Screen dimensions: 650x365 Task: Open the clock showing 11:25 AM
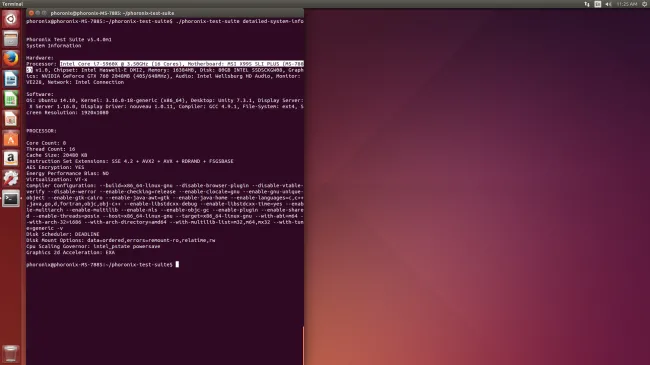[627, 4]
